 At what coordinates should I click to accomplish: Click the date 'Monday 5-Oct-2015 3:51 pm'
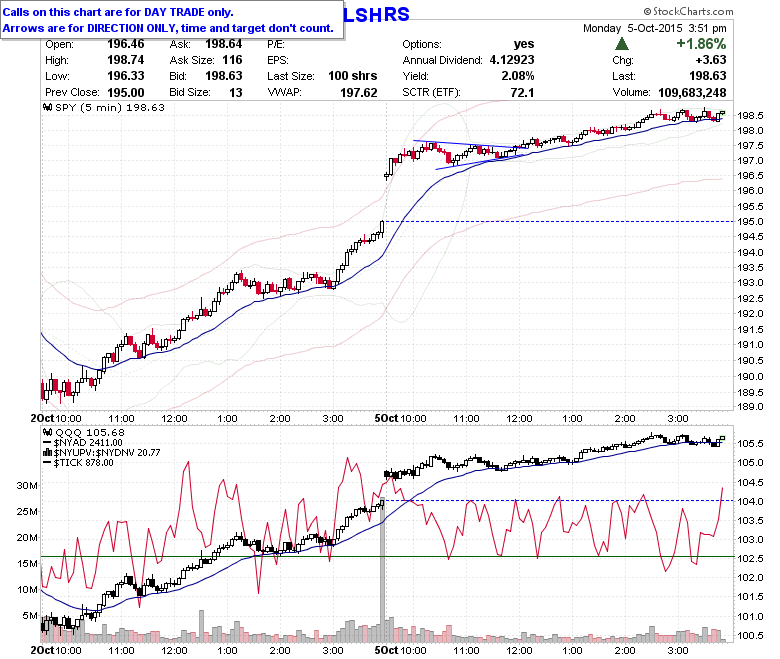[655, 28]
